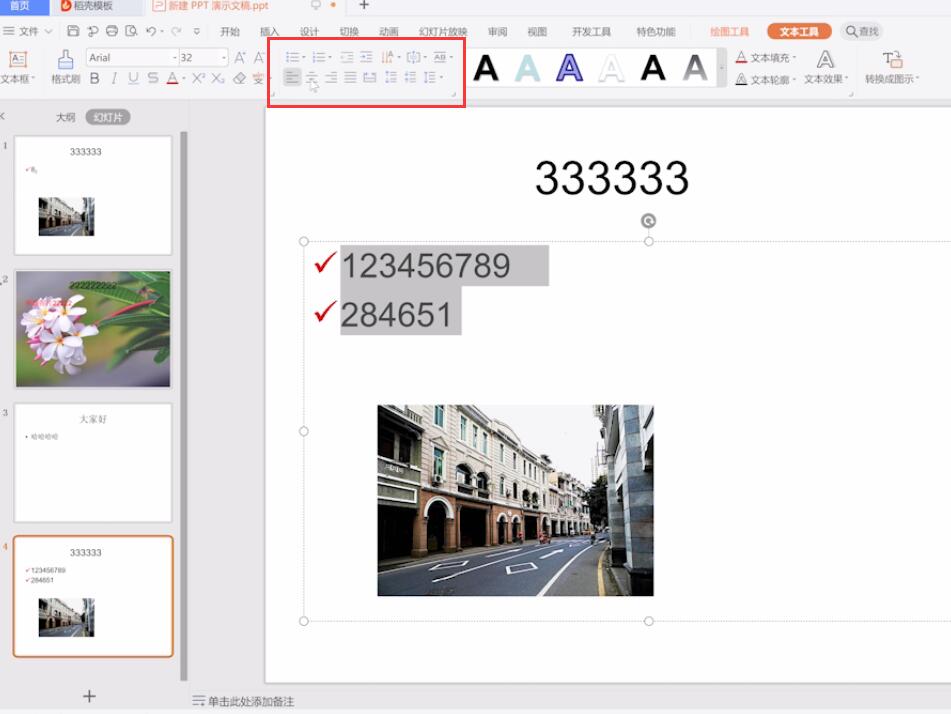Viewport: 951px width, 714px height.
Task: Open the 审阅 (Review) ribbon tab
Action: (x=497, y=32)
